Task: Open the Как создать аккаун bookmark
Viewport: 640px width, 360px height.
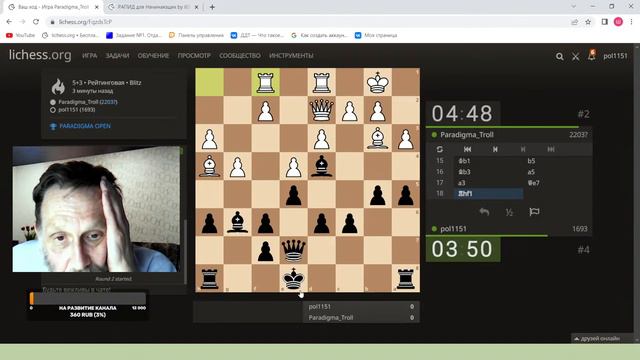Action: pyautogui.click(x=319, y=36)
